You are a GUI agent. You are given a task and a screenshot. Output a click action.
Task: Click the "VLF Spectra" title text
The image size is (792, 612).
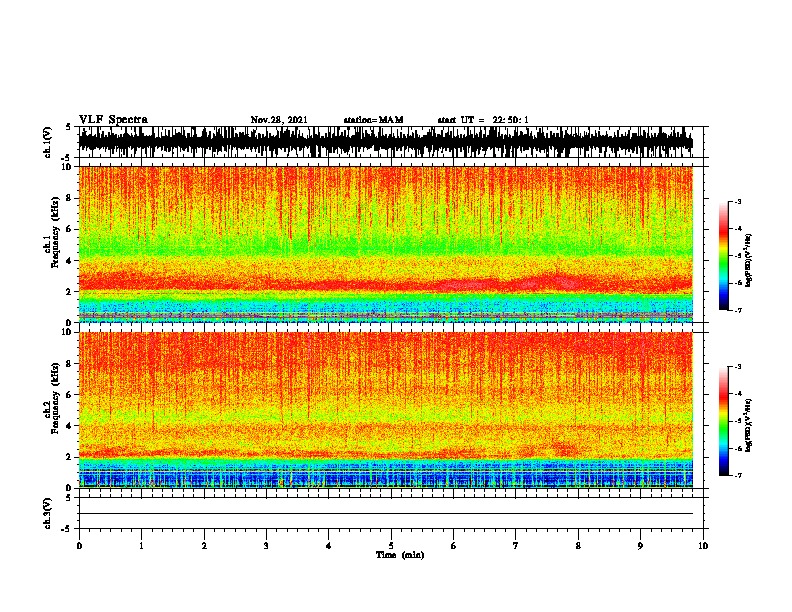pyautogui.click(x=113, y=120)
